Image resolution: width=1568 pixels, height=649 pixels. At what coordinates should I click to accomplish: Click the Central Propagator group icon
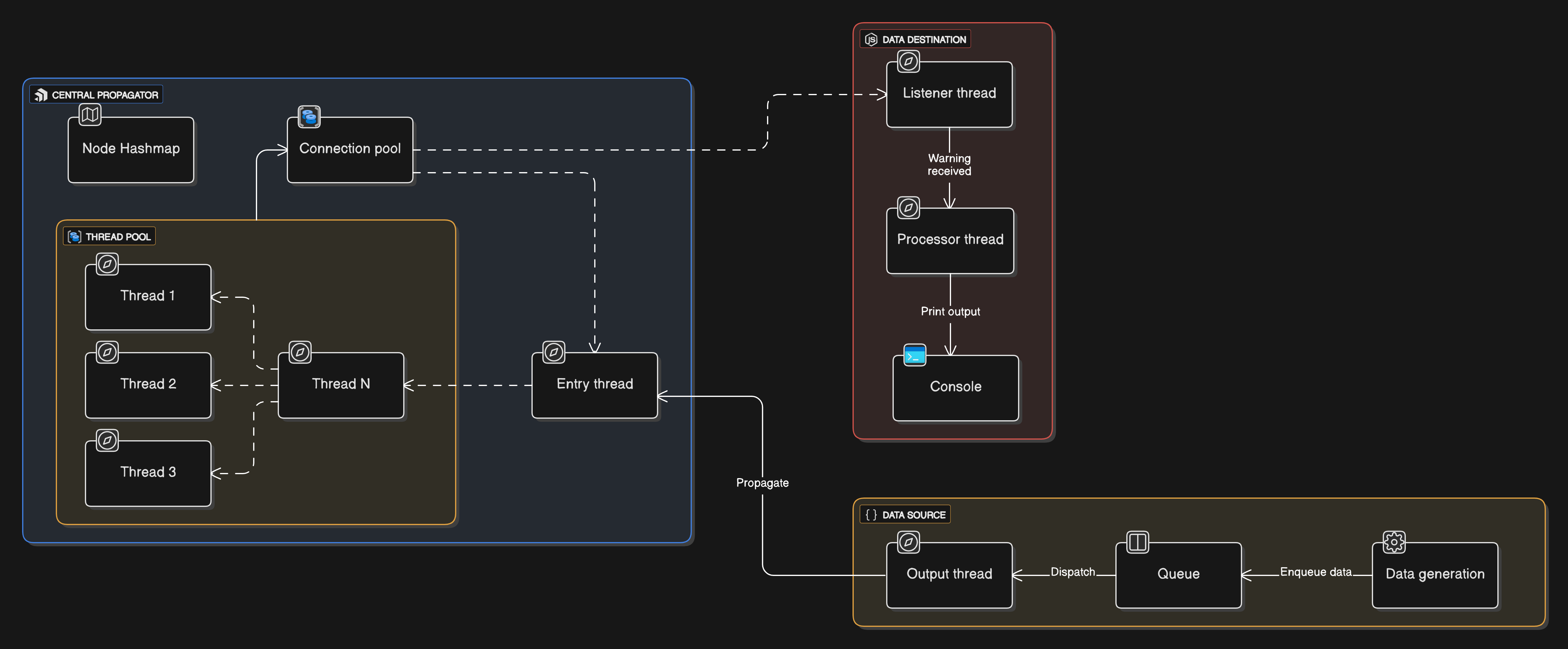pyautogui.click(x=41, y=95)
